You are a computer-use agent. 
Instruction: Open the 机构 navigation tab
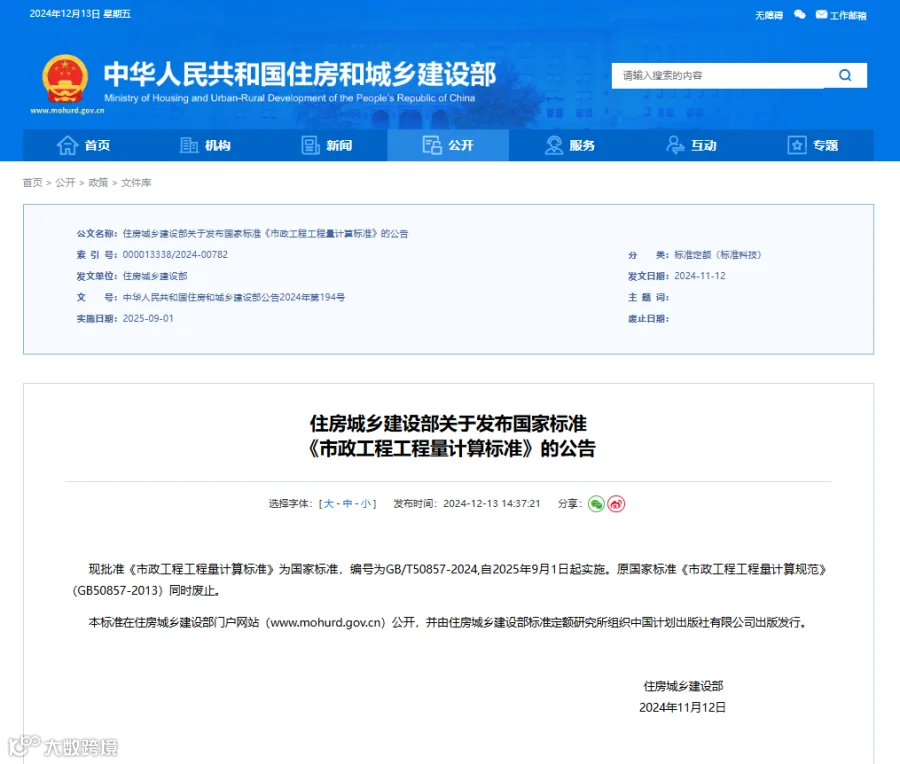pyautogui.click(x=205, y=145)
